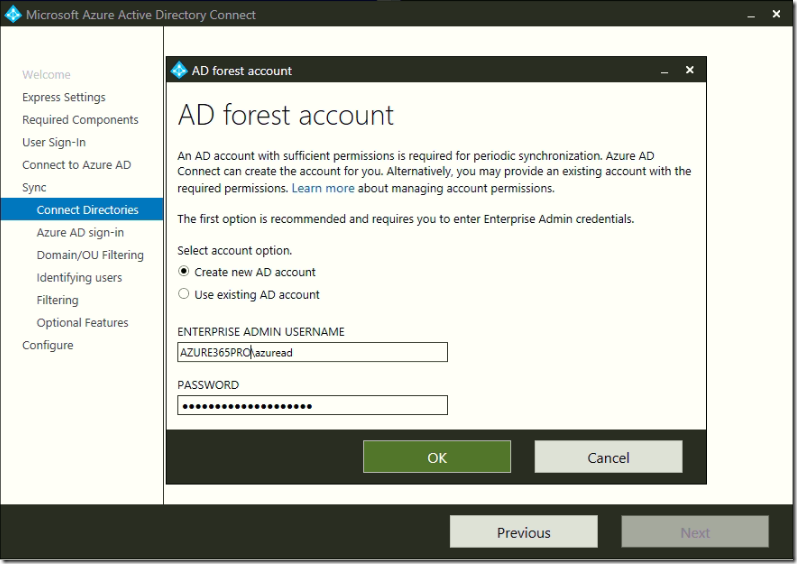Click the PASSWORD label text
The height and width of the screenshot is (564, 797).
[208, 385]
